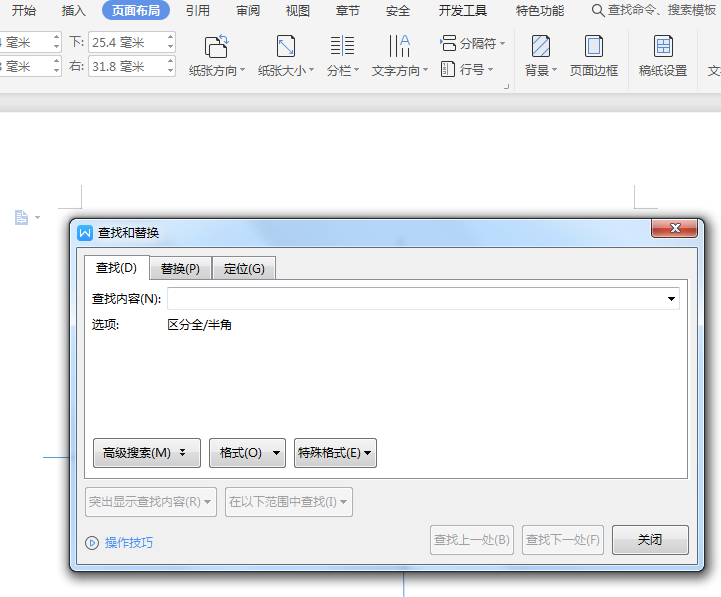Click the 关闭 button in dialog
This screenshot has height=597, width=721.
tap(650, 540)
